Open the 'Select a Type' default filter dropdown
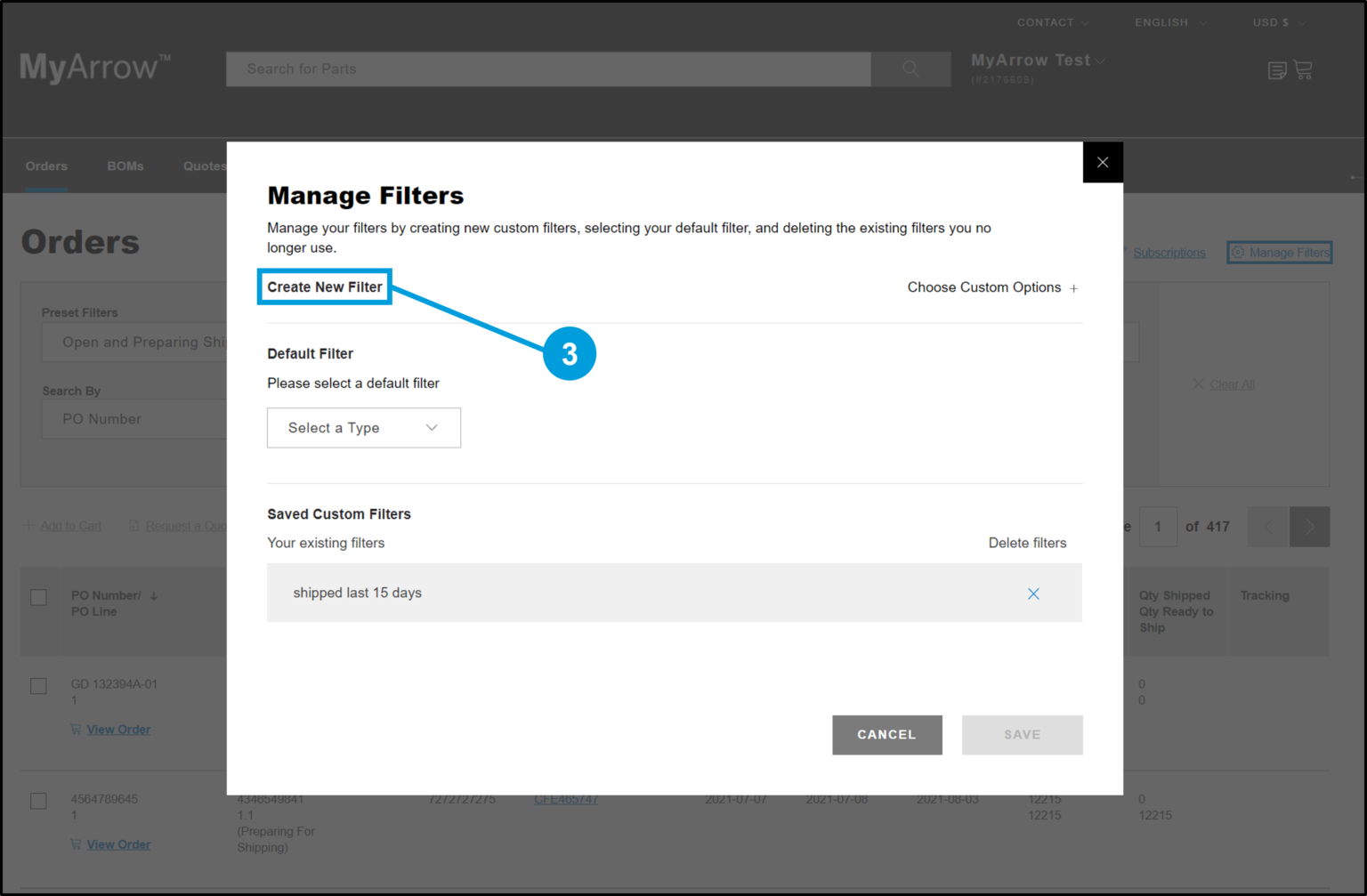Screen dimensions: 1367x896 (x=363, y=427)
